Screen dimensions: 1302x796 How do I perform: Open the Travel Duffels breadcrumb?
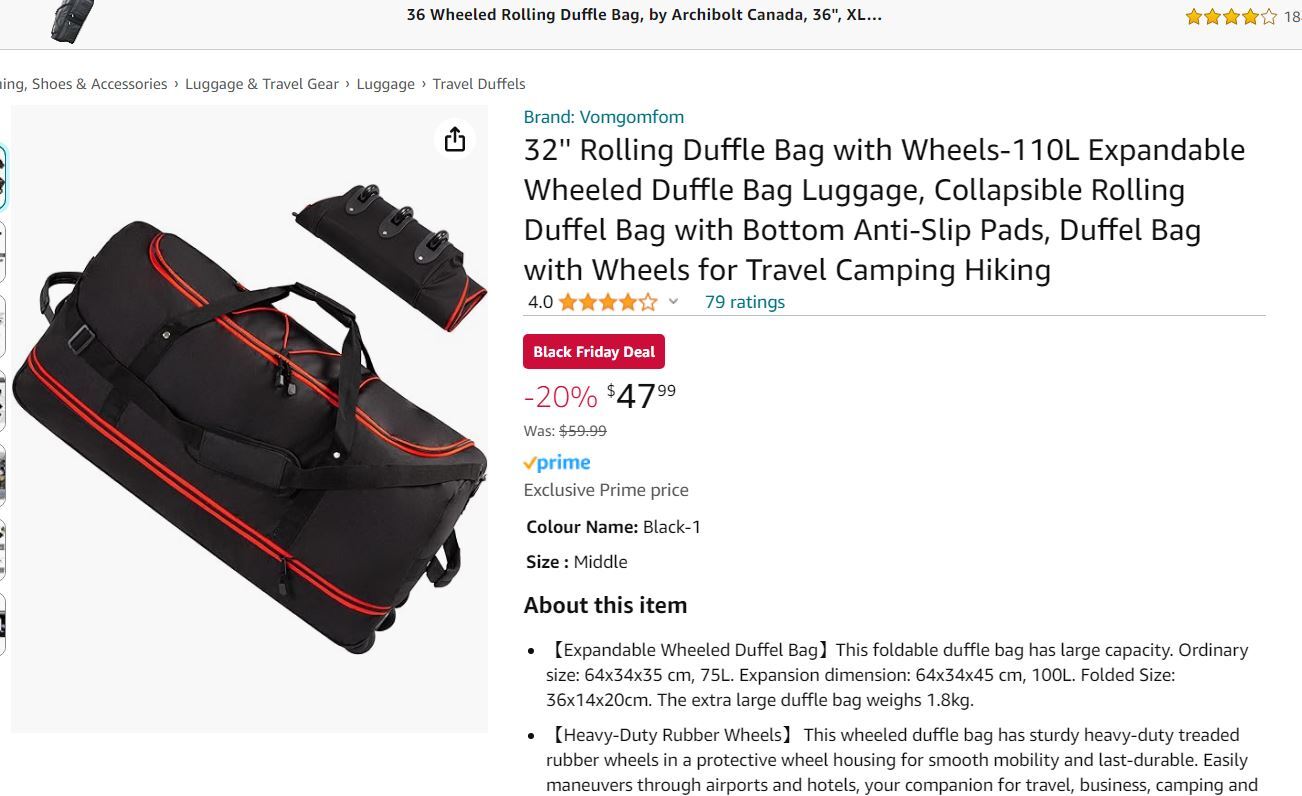click(x=478, y=84)
